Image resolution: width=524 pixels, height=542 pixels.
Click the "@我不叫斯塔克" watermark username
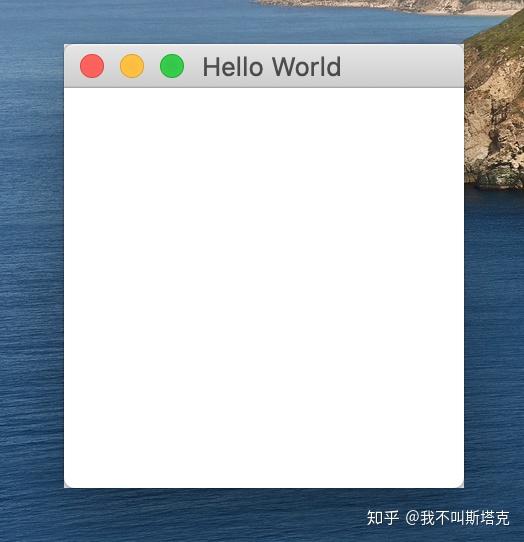click(x=457, y=518)
